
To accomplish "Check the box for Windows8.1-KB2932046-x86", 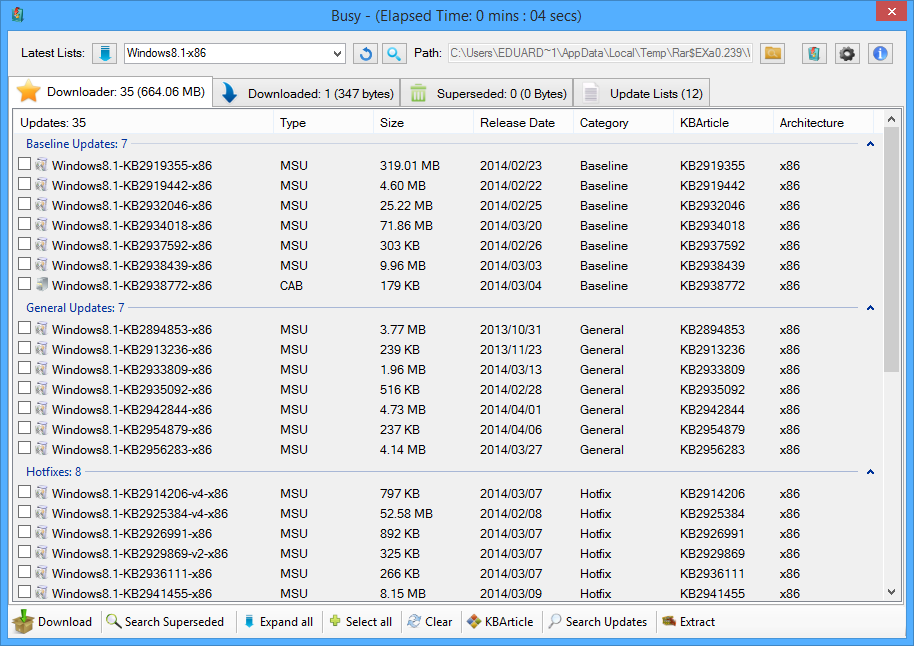I will point(24,203).
